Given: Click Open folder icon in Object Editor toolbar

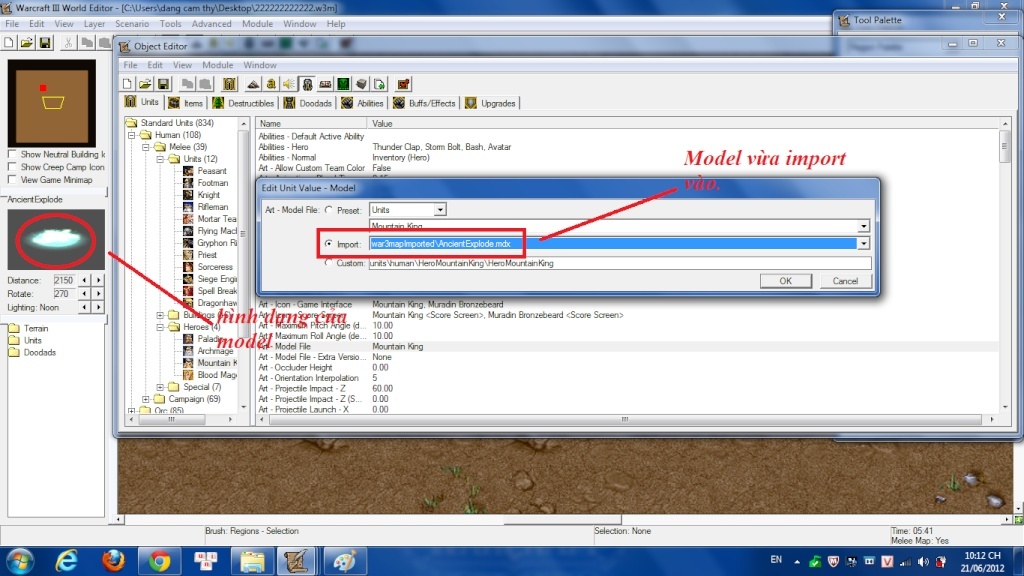Looking at the screenshot, I should tap(145, 84).
